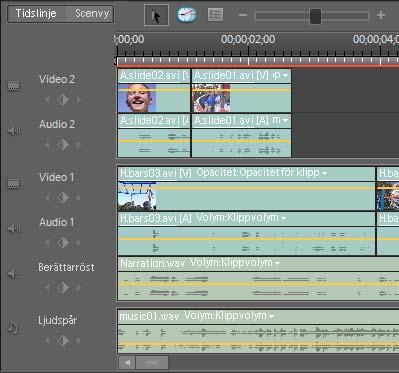
Task: Add keyframe diamond on Berättarröst track
Action: pos(63,287)
